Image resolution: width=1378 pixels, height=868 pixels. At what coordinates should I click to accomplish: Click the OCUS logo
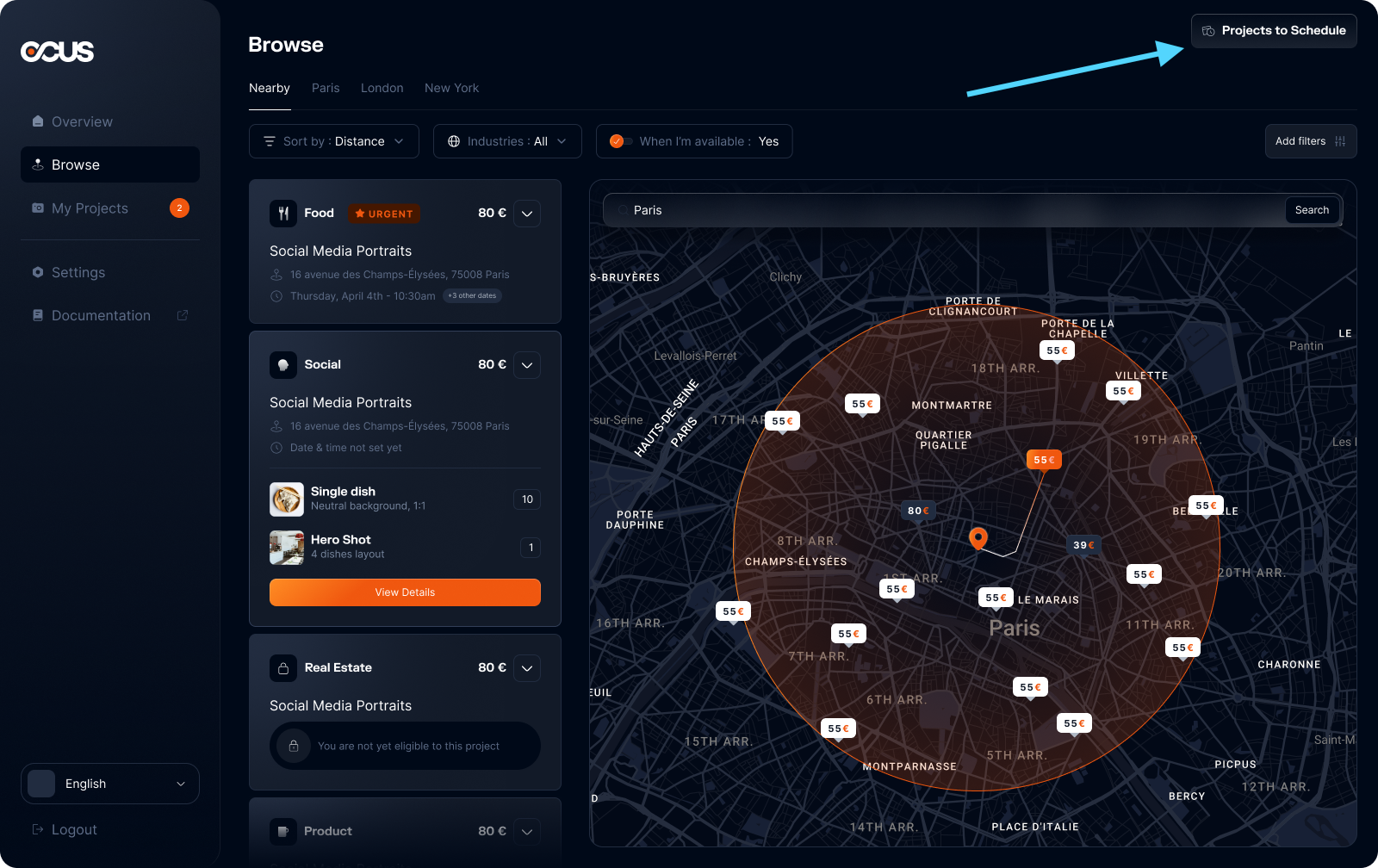coord(58,52)
